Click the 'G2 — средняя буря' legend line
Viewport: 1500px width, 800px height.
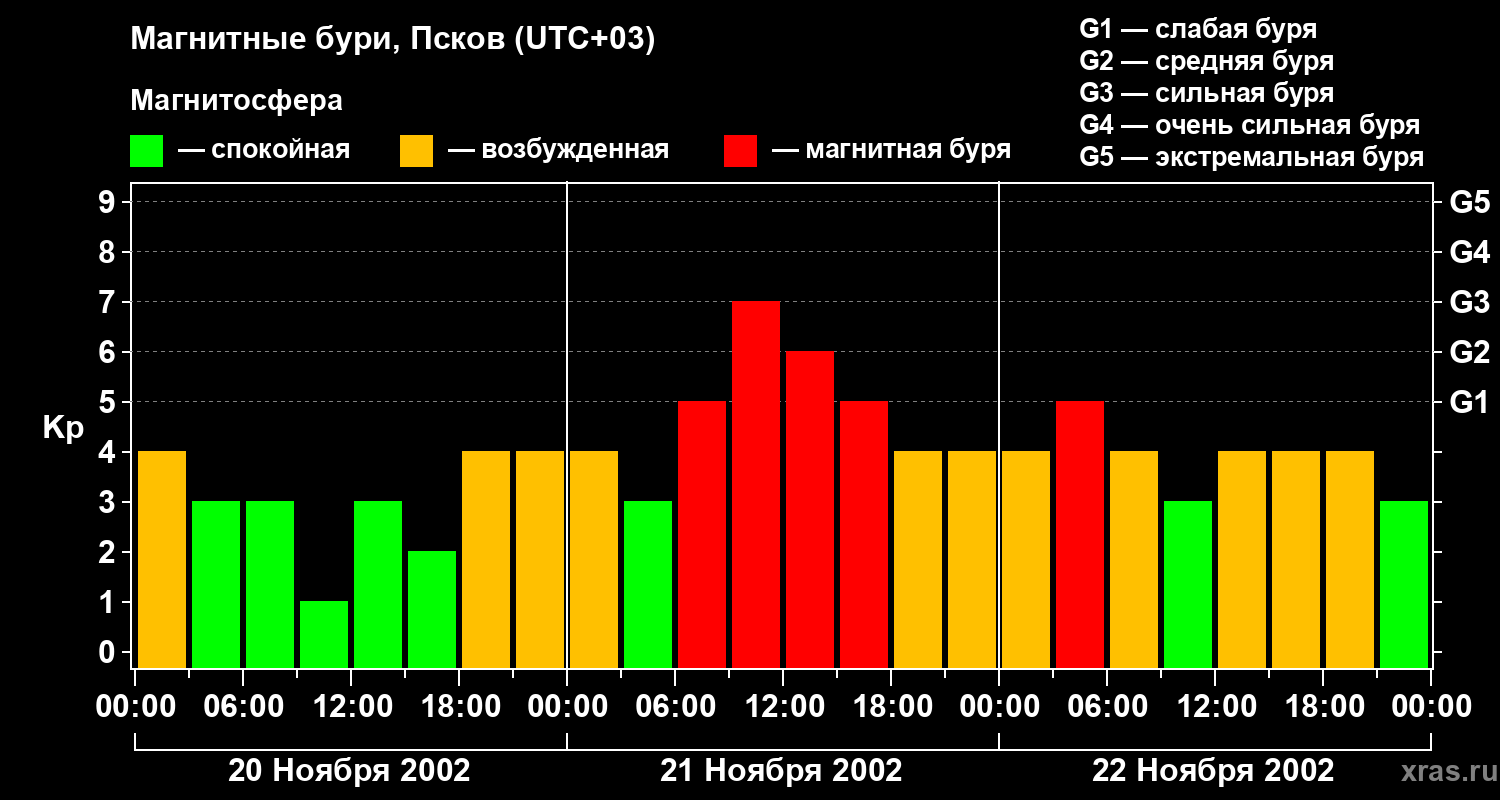point(1206,61)
